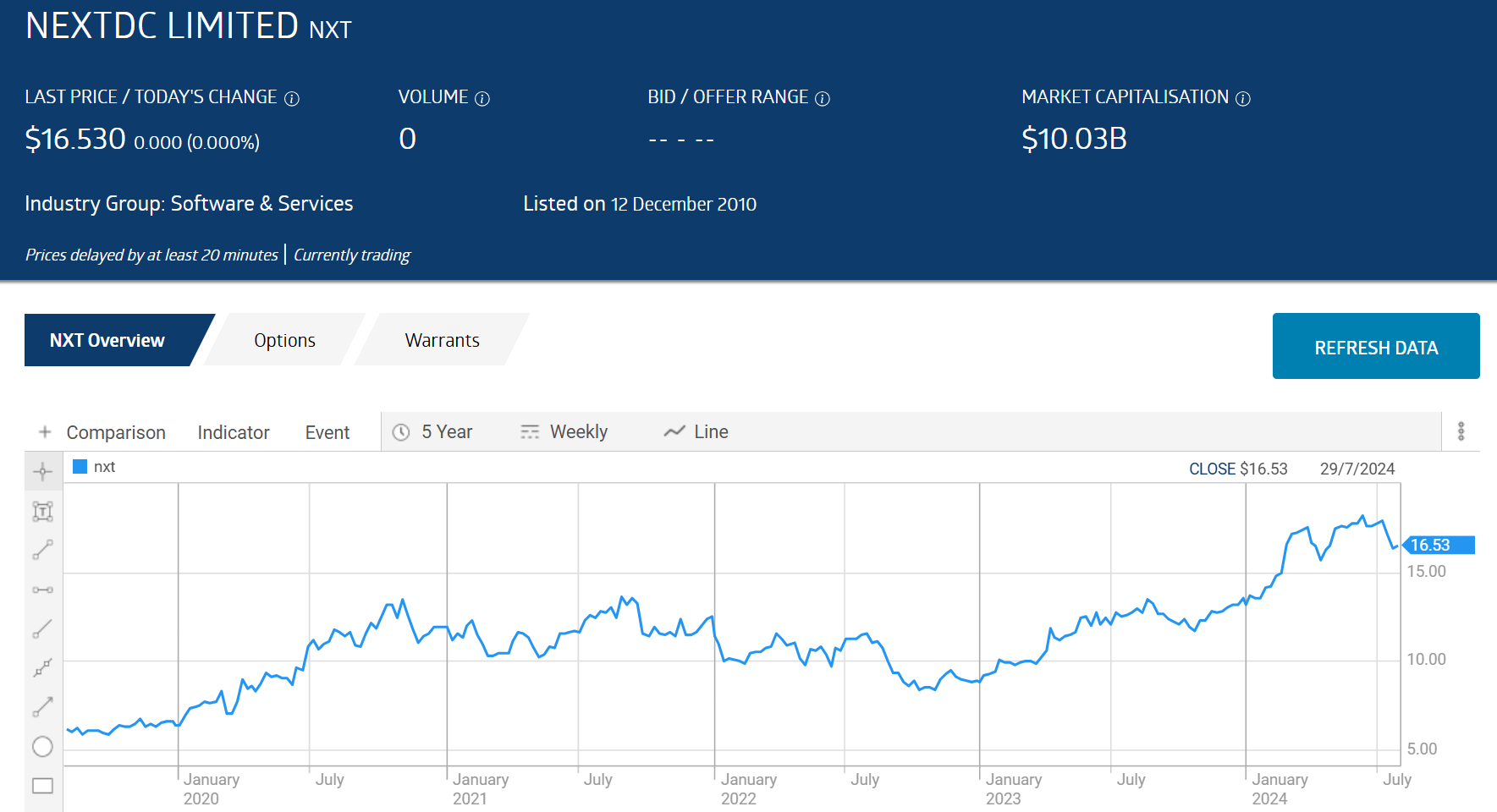1497x812 pixels.
Task: Click the Listed on 12 December 2010 text
Action: pyautogui.click(x=640, y=204)
